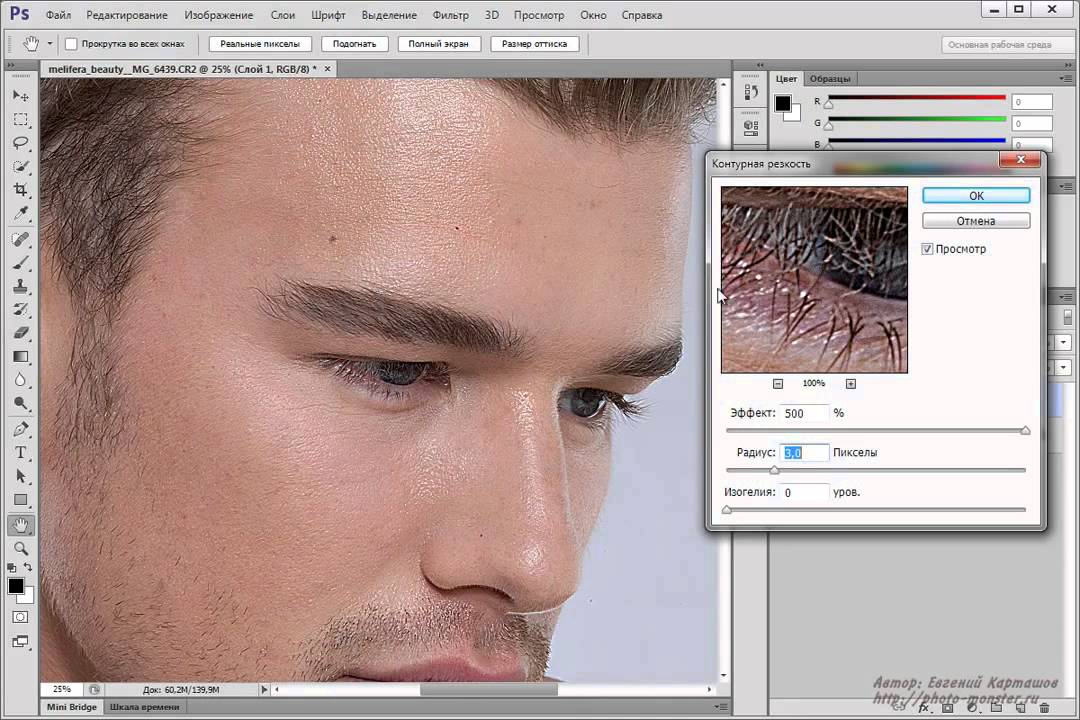Zoom in the Unsharp Mask preview
This screenshot has height=720, width=1080.
[x=851, y=384]
